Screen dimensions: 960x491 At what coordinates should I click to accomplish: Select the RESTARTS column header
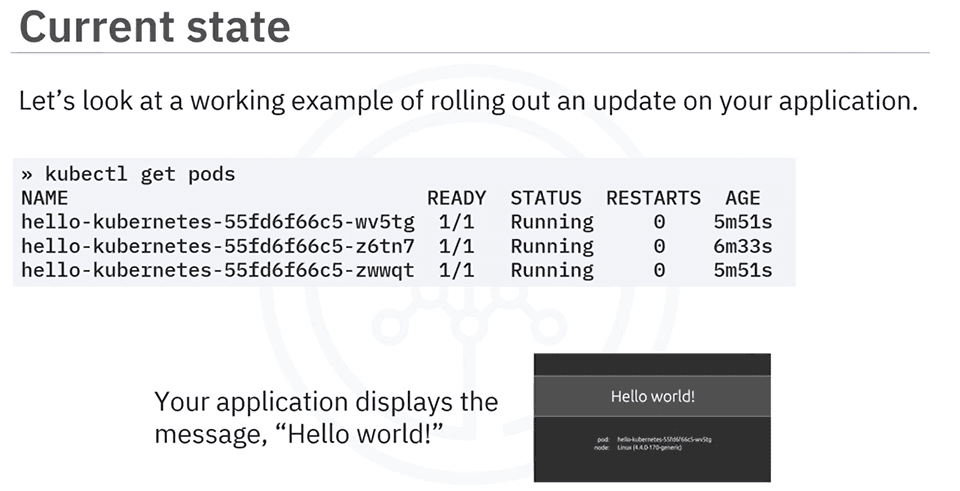653,198
